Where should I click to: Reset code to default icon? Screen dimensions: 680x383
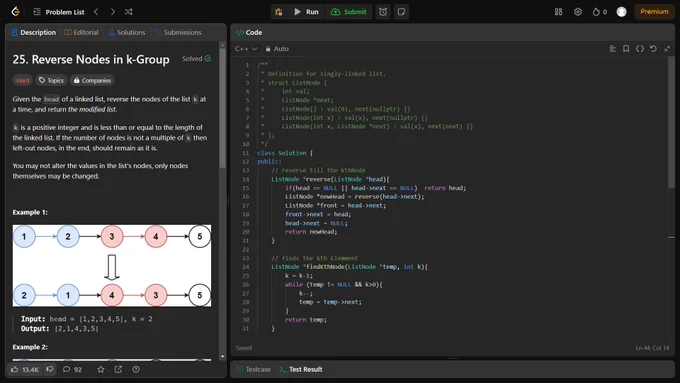tap(653, 49)
